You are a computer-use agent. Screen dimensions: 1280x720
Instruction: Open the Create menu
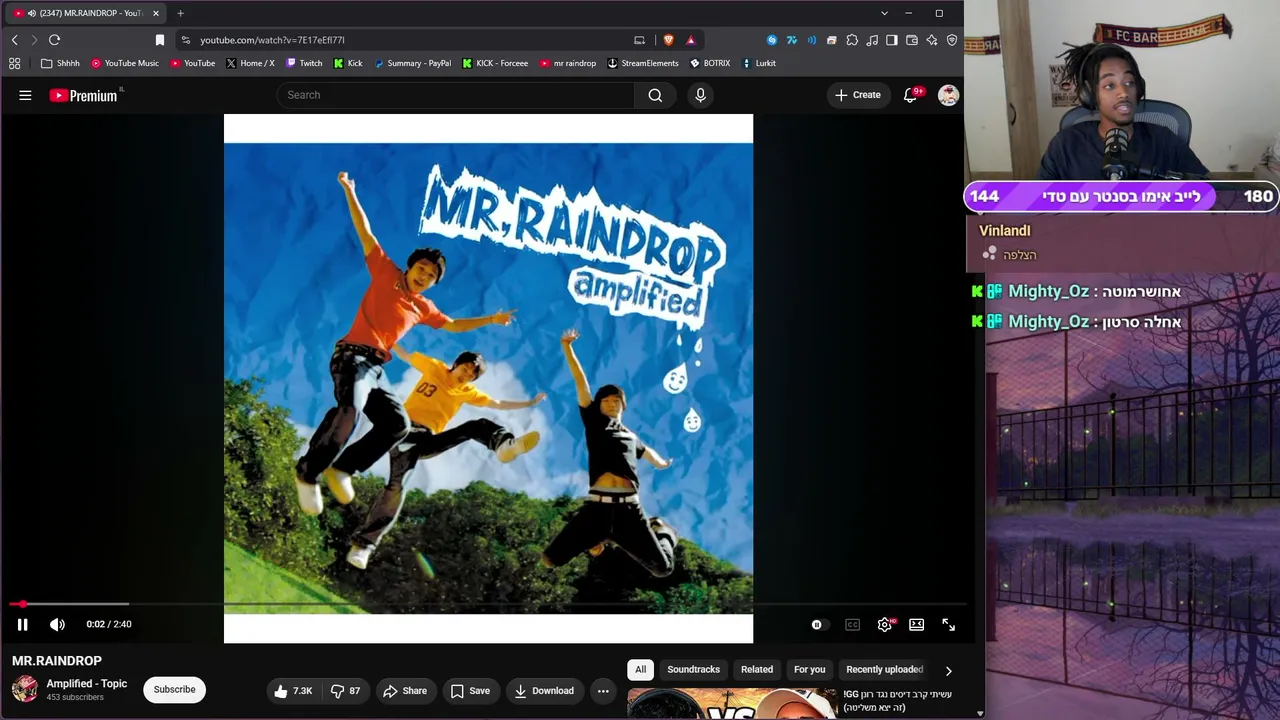(x=858, y=95)
